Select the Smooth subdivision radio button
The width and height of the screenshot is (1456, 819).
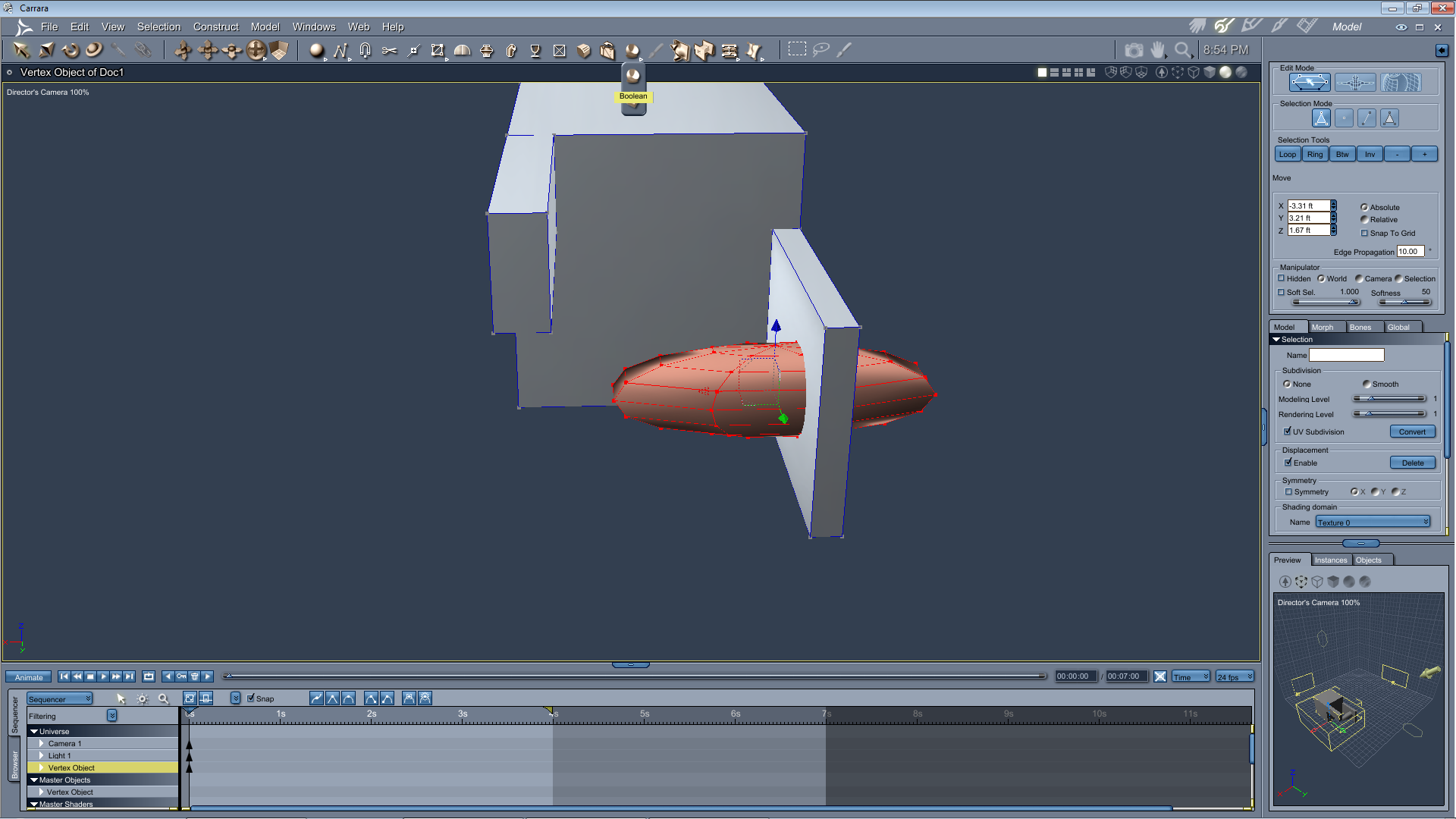coord(1367,384)
